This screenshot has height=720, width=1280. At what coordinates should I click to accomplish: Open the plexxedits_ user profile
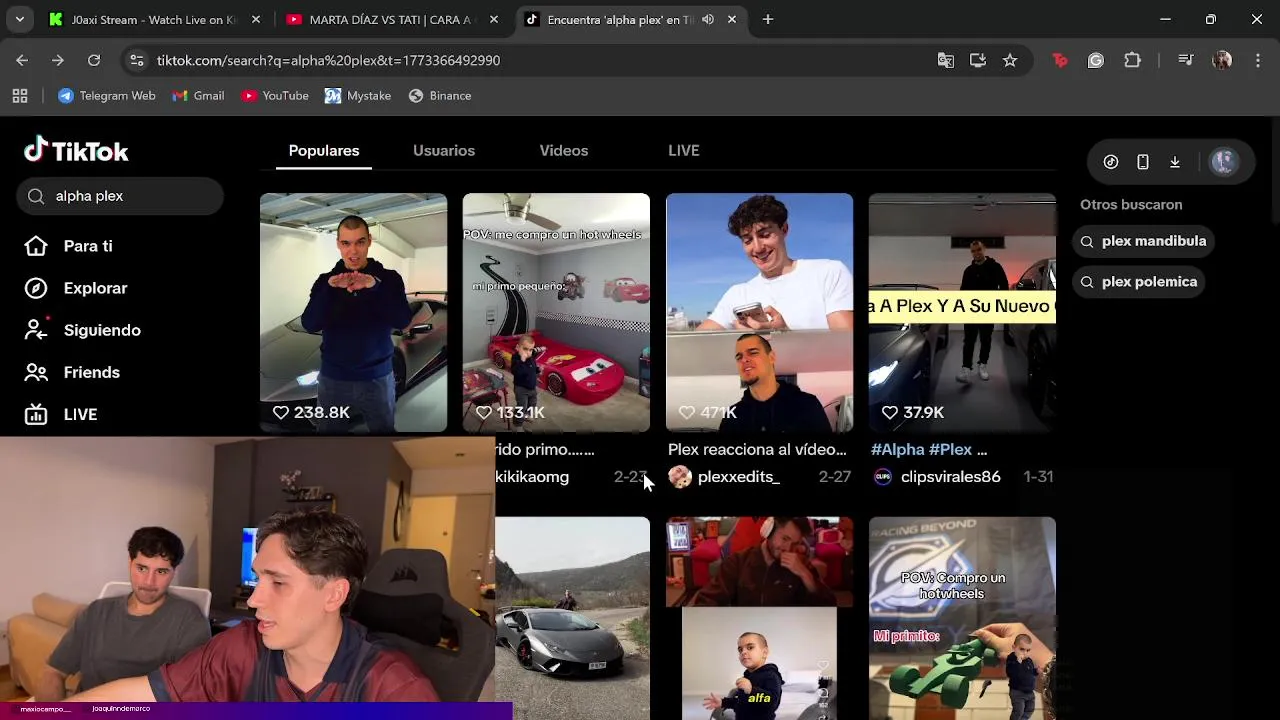coord(738,477)
